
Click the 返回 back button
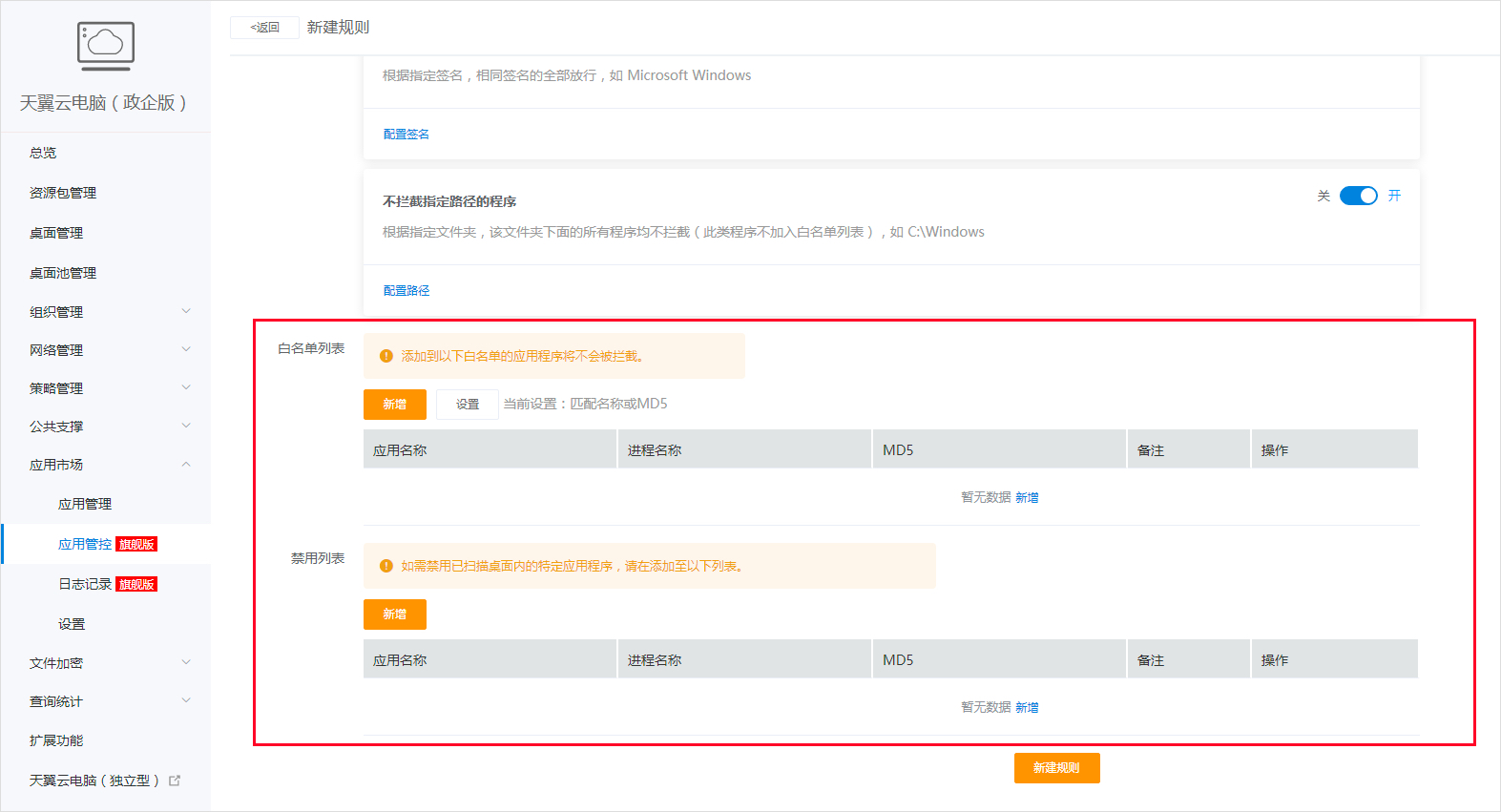point(264,28)
